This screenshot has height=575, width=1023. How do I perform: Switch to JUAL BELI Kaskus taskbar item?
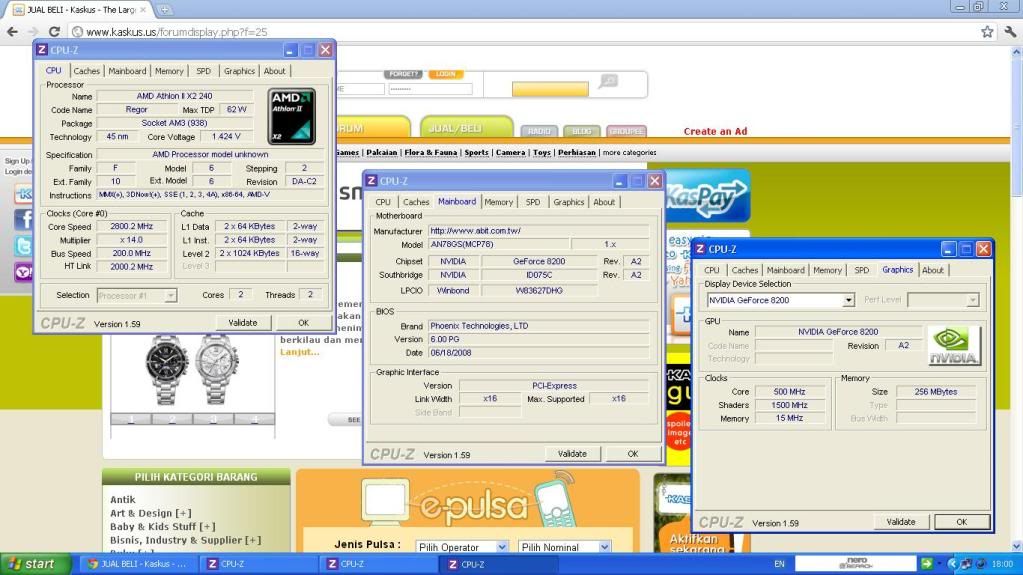tap(138, 563)
